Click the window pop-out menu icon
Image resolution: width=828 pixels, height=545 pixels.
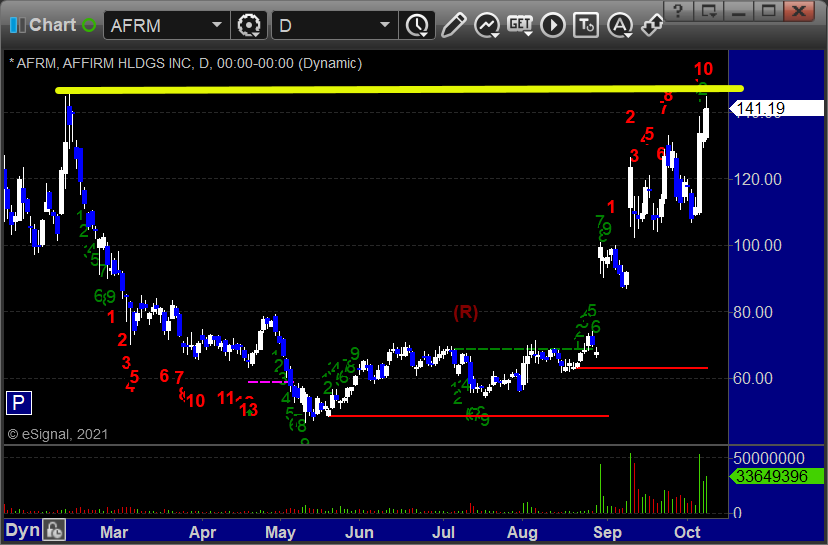tap(709, 11)
